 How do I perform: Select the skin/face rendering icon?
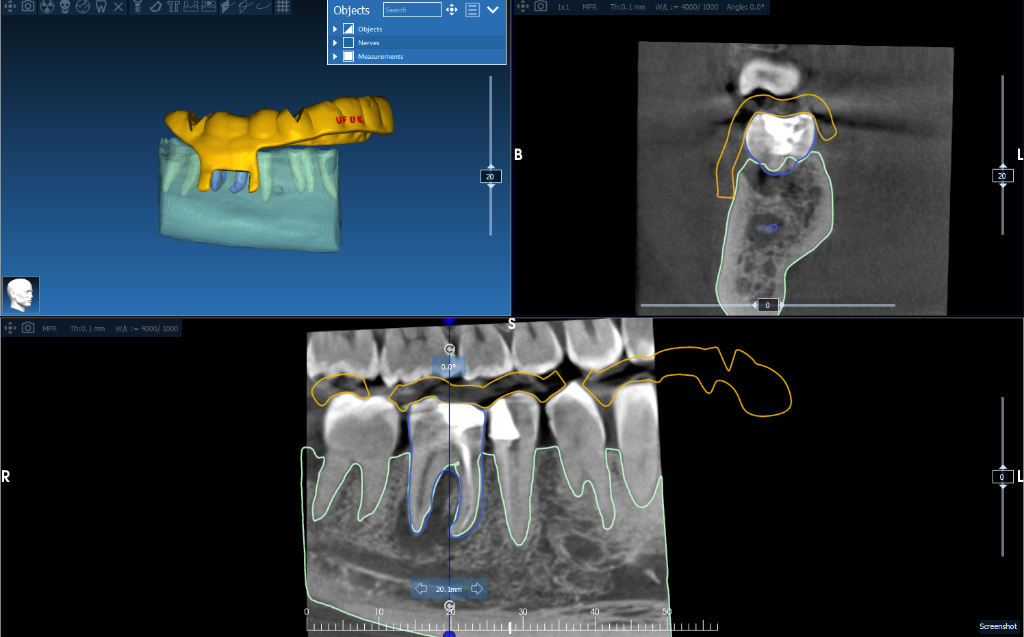tap(83, 8)
